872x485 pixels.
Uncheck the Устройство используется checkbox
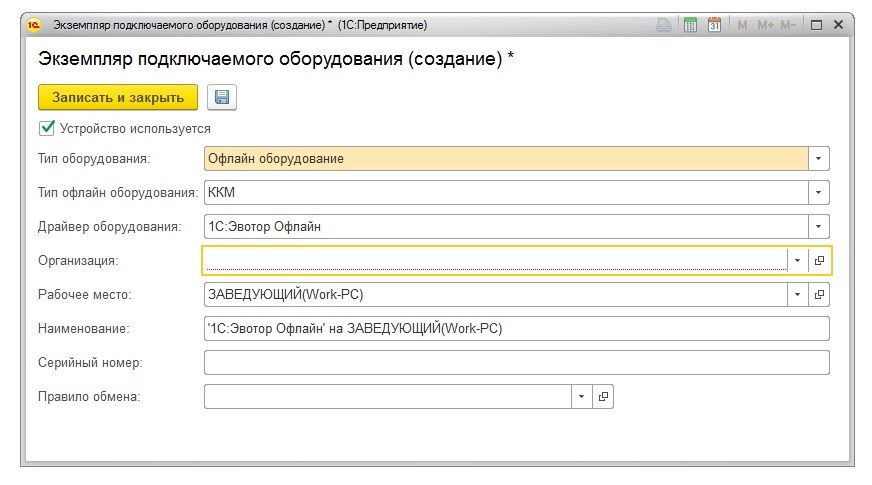47,128
